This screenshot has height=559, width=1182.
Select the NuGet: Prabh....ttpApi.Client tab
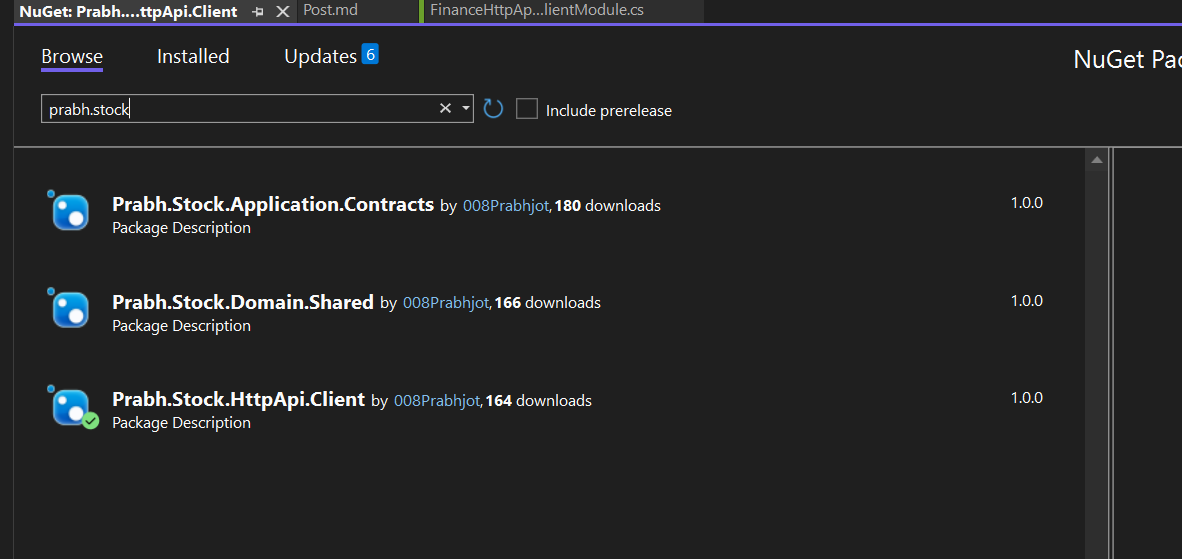click(128, 12)
